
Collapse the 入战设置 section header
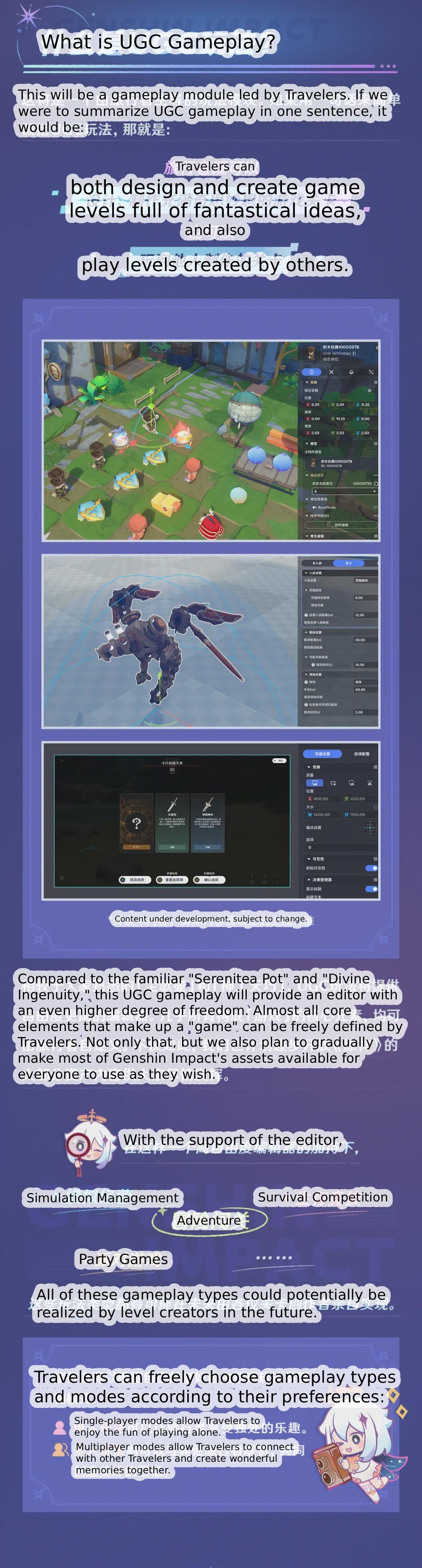306,573
